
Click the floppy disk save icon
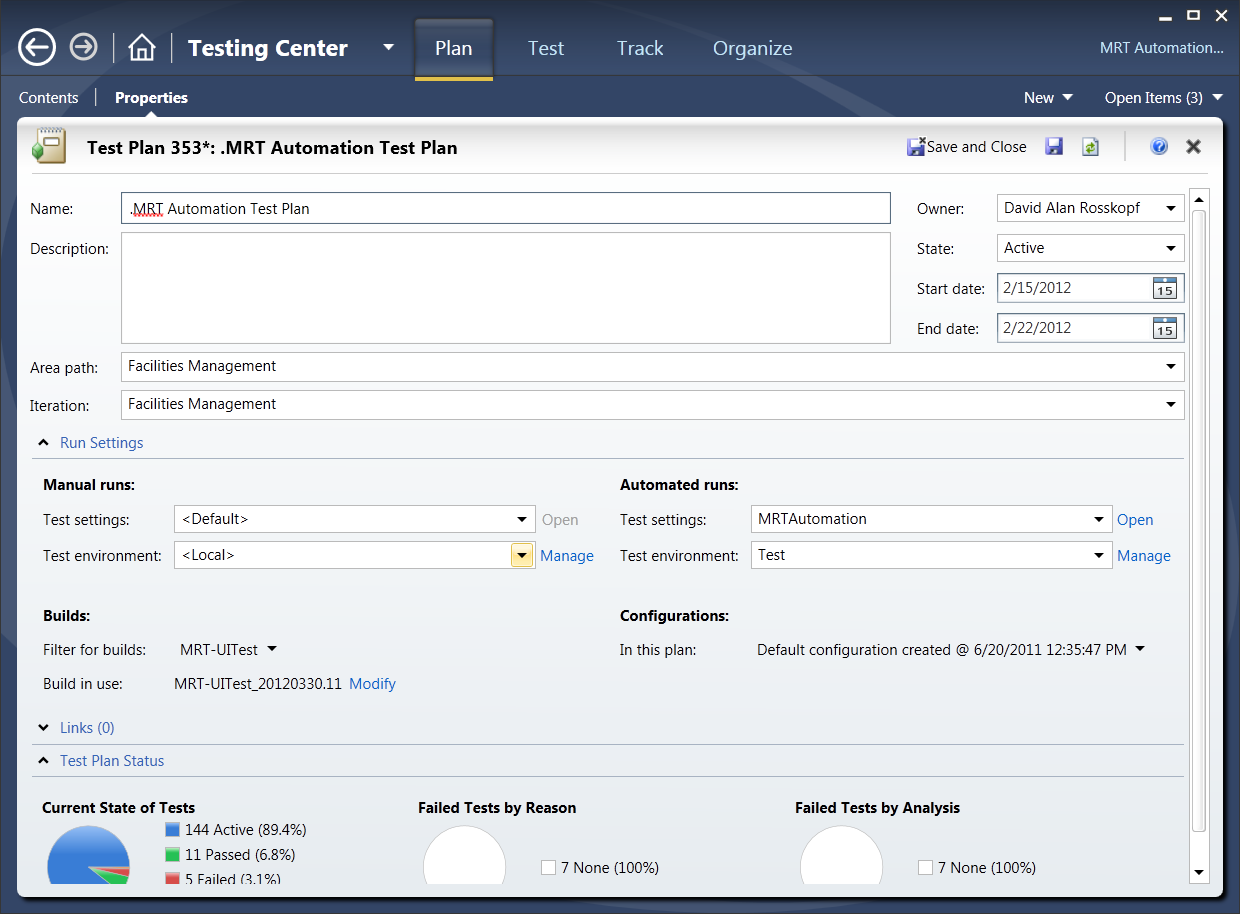pos(1054,147)
